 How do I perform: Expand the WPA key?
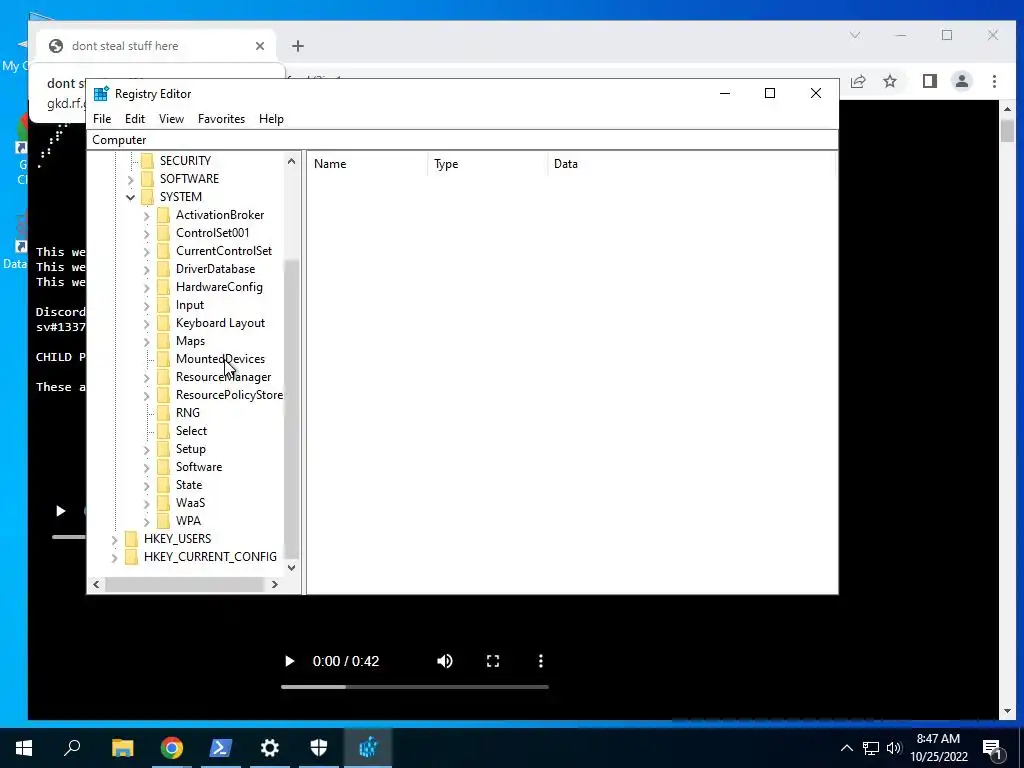[x=146, y=521]
